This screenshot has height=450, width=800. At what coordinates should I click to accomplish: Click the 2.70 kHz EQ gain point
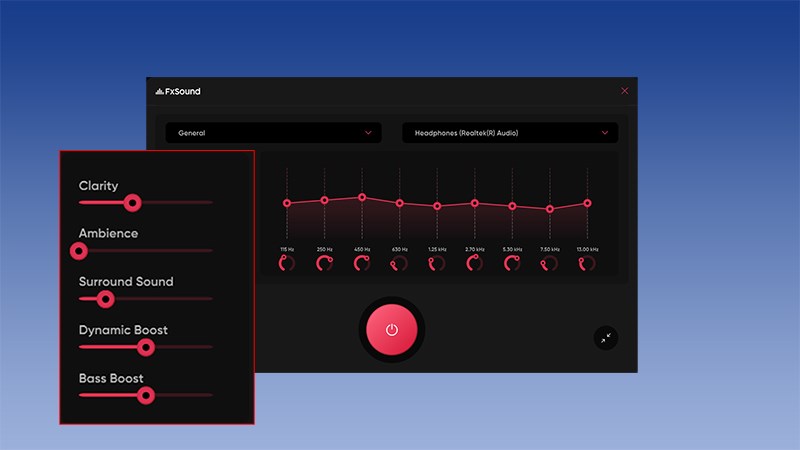pyautogui.click(x=474, y=203)
